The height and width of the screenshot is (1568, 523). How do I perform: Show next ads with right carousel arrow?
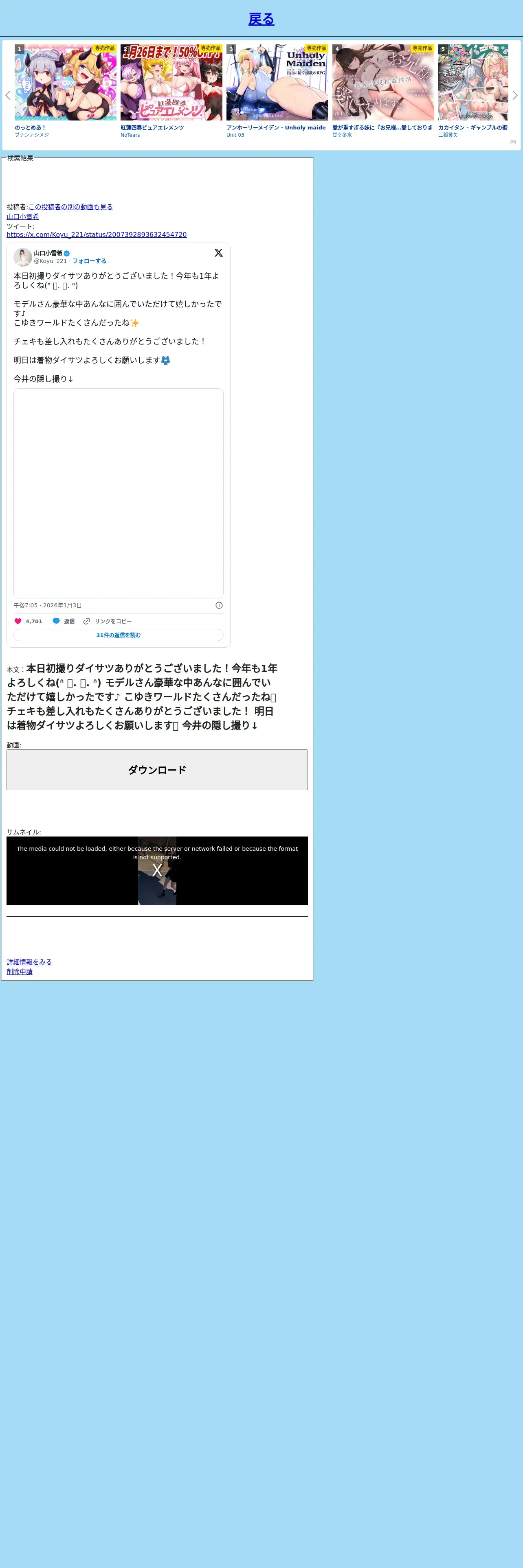tap(515, 95)
